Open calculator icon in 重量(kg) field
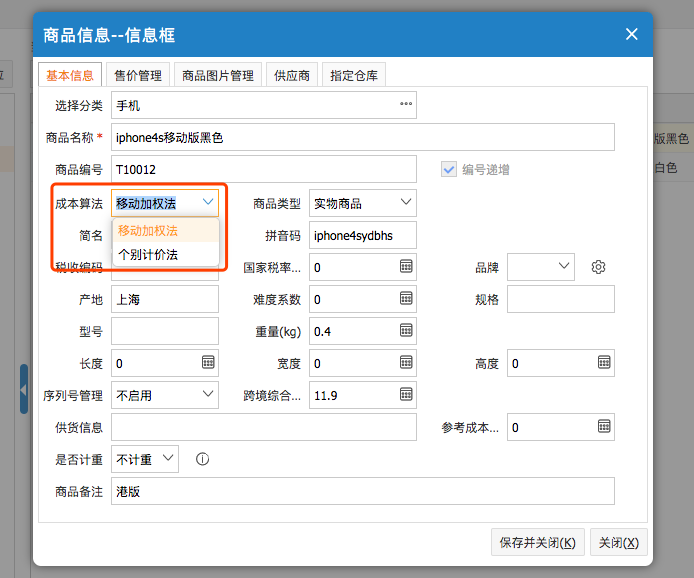 [x=406, y=331]
